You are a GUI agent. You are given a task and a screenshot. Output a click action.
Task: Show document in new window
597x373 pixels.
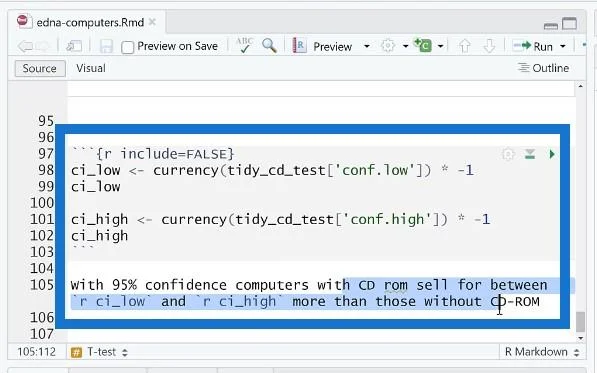[x=74, y=46]
